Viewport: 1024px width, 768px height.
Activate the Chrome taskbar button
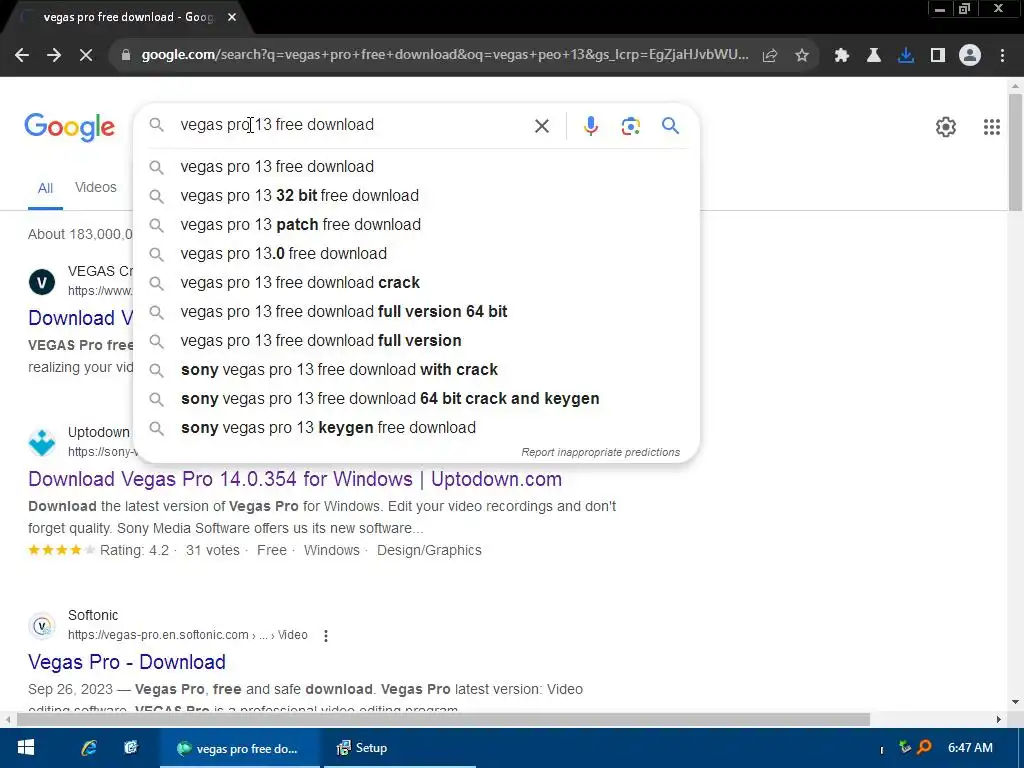coord(240,748)
